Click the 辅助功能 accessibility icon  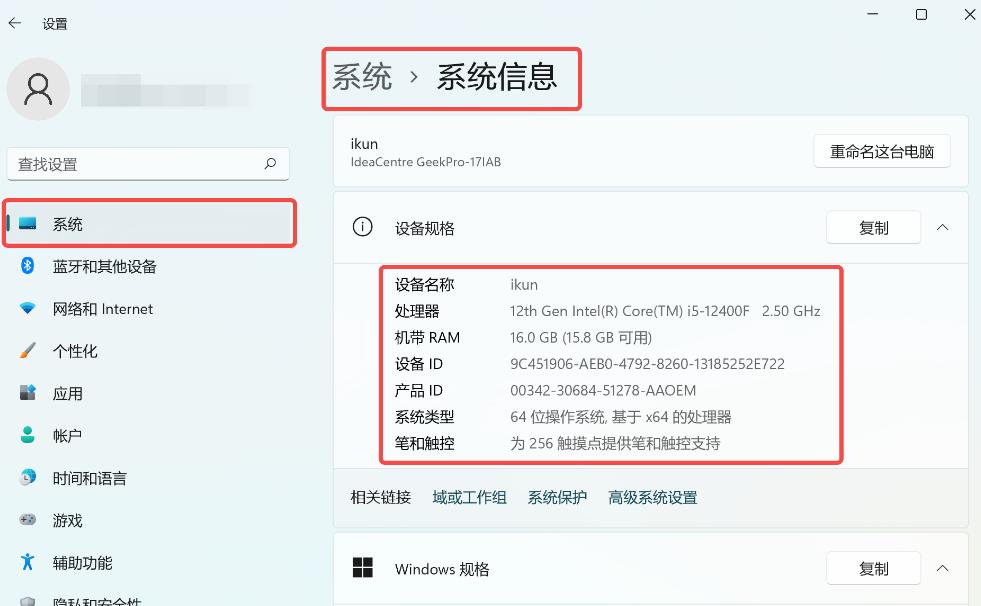[x=28, y=562]
